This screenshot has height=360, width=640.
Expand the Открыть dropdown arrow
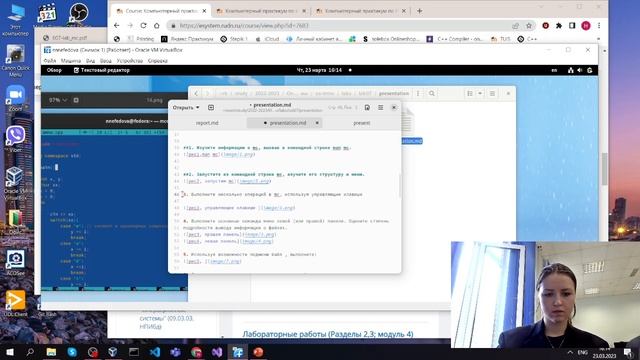tap(198, 107)
